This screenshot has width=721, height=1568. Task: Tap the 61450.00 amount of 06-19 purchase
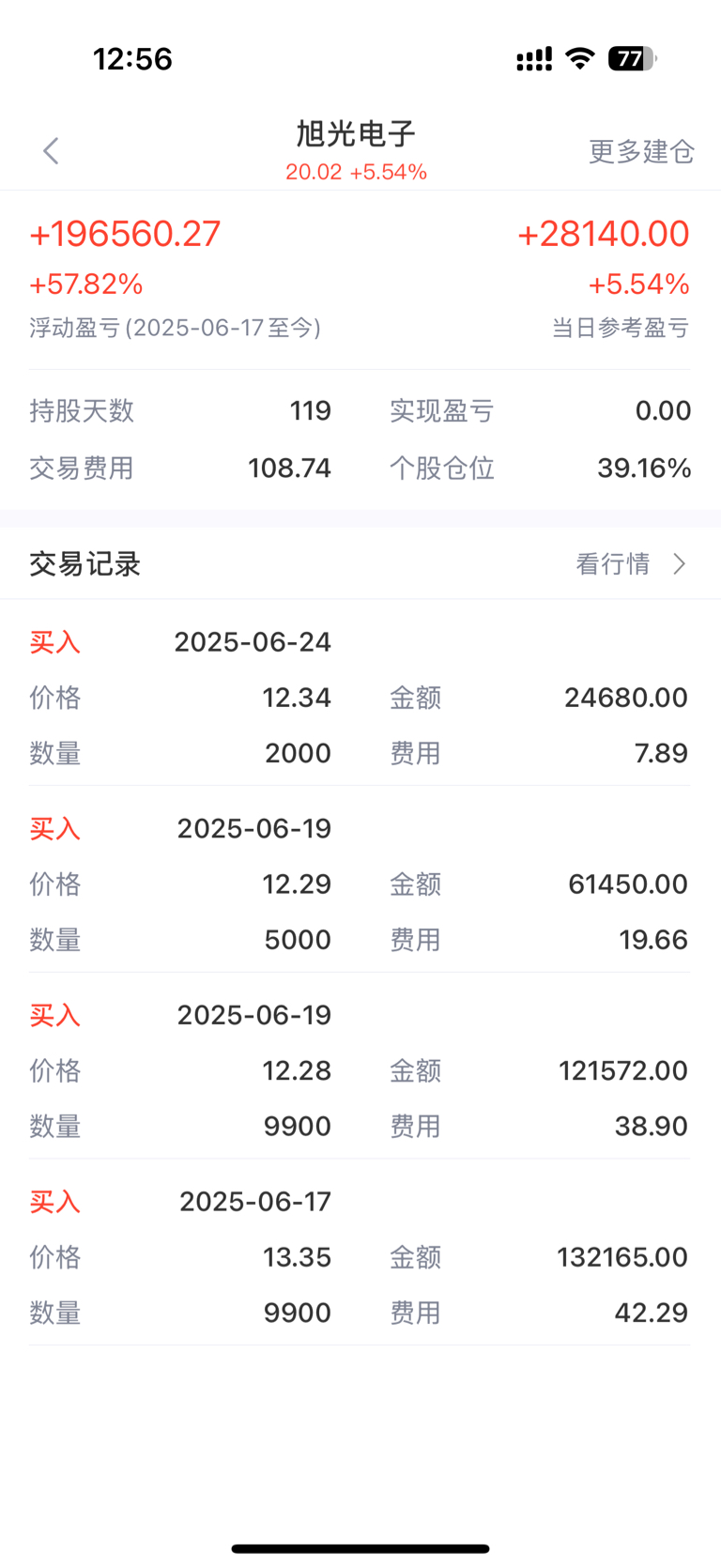click(x=628, y=884)
